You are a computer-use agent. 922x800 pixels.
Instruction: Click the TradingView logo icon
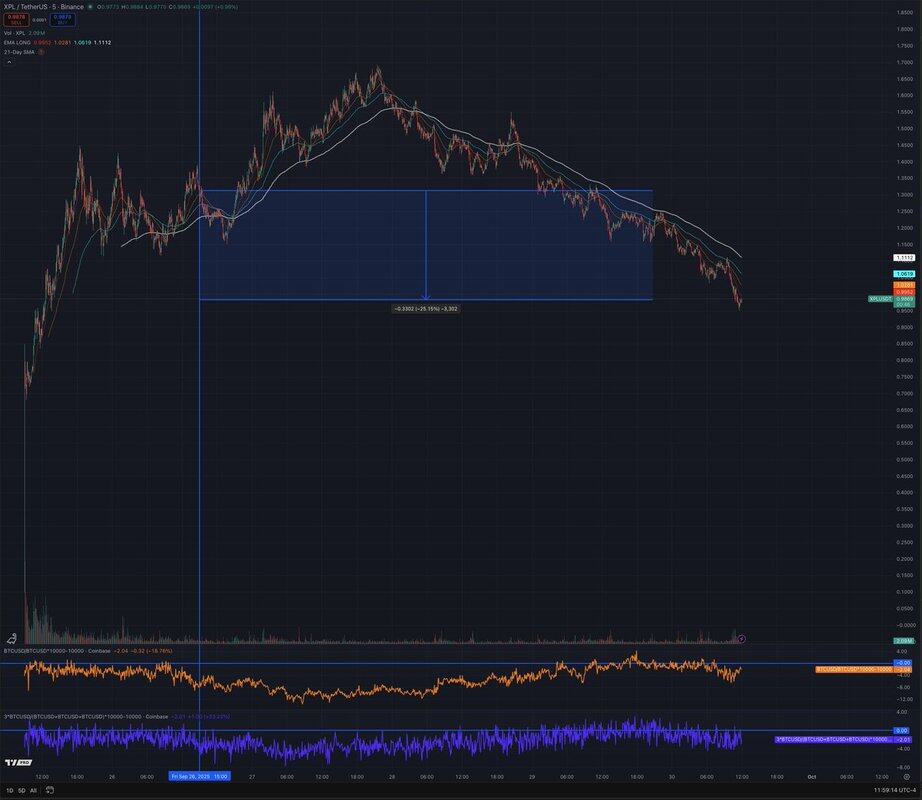(x=12, y=763)
